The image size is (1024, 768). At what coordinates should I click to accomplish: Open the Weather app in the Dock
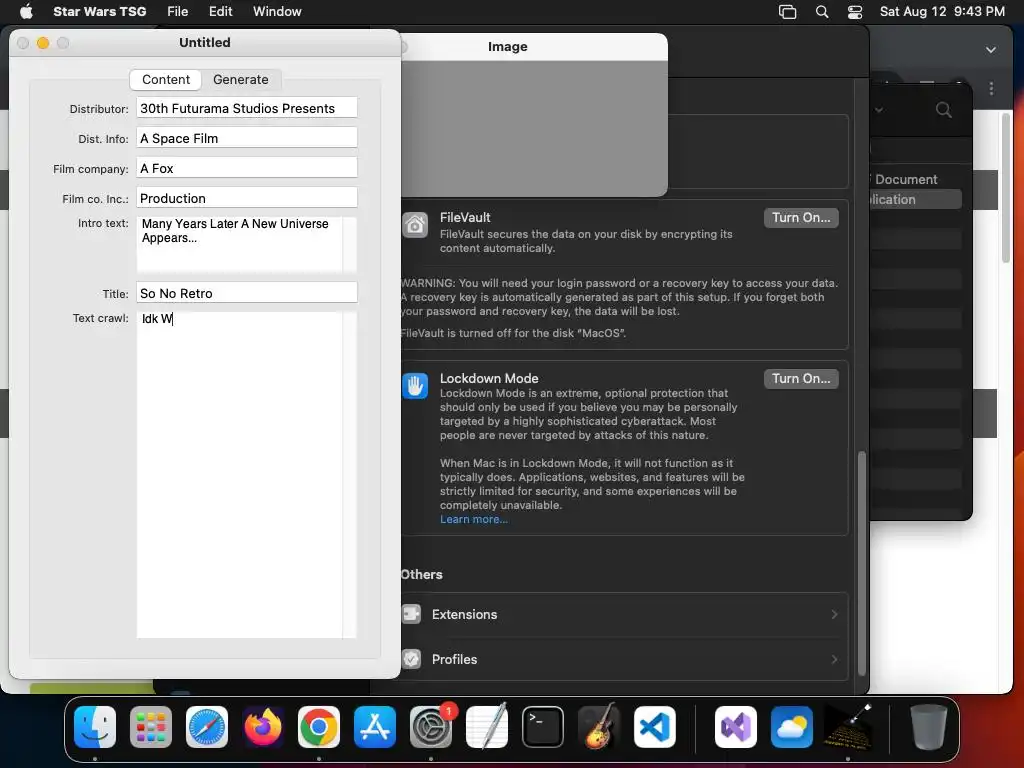[792, 727]
